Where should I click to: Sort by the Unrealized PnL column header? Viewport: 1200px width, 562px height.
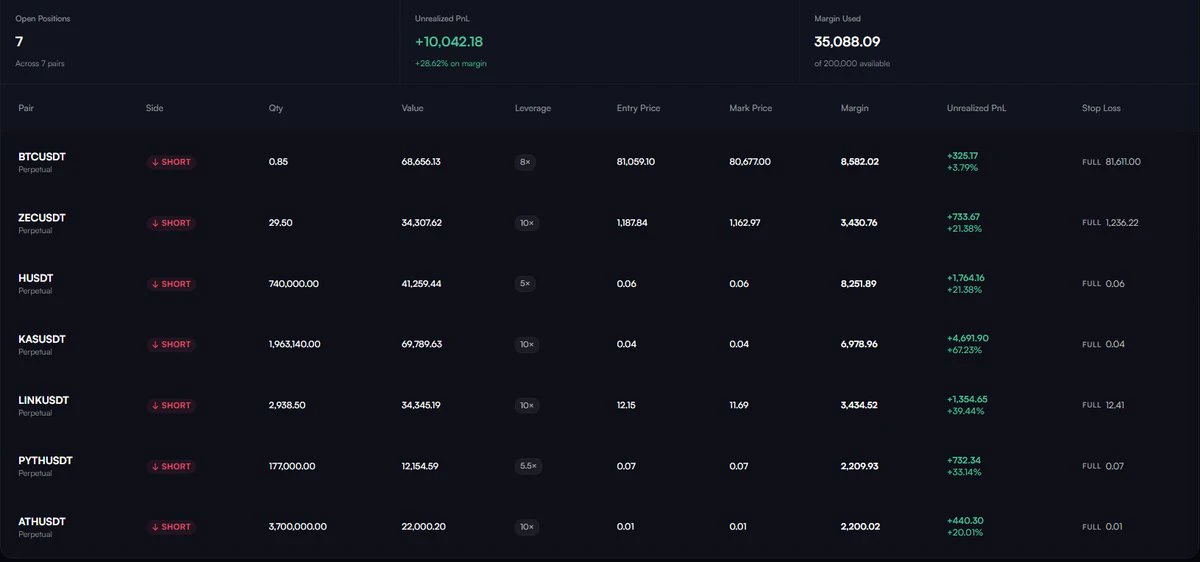click(x=977, y=108)
